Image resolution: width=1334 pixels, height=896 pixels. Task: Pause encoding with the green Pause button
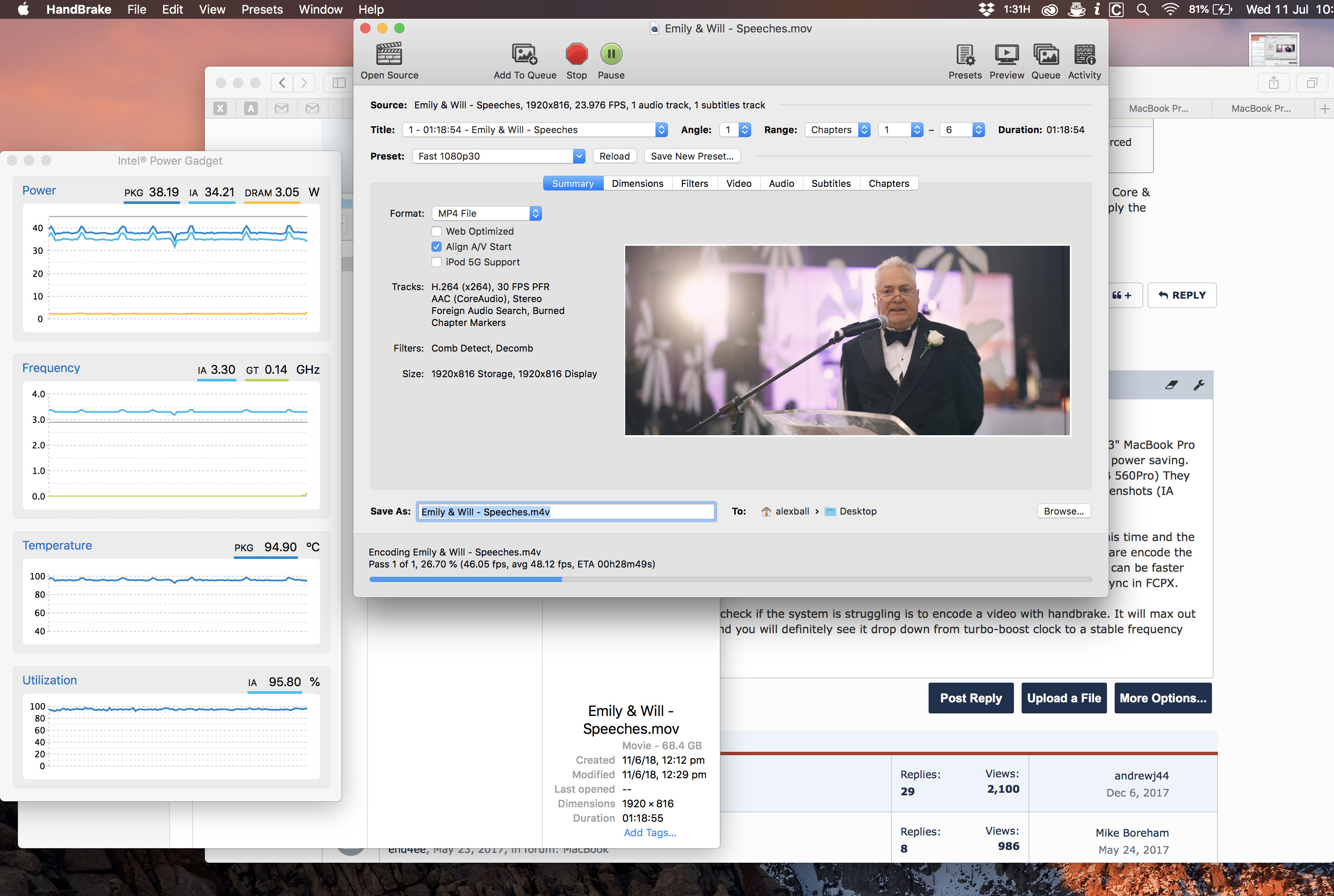point(611,54)
